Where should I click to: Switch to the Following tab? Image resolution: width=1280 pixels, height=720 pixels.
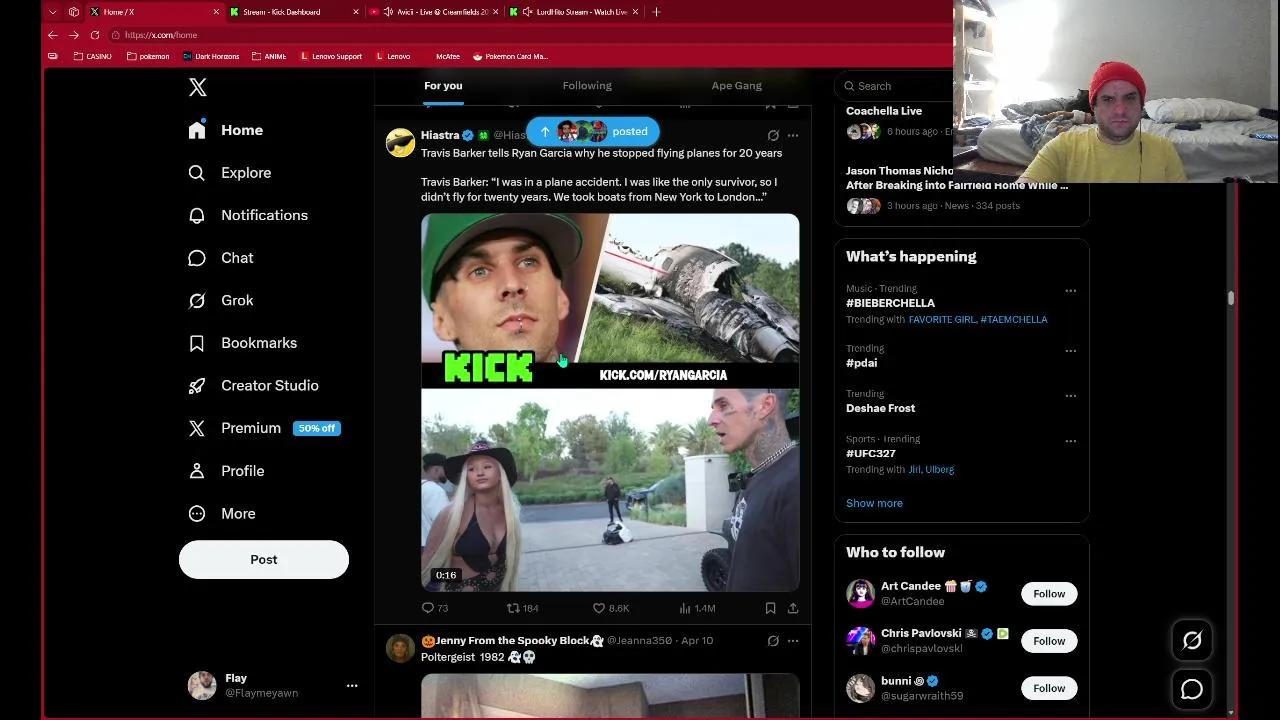(x=587, y=86)
